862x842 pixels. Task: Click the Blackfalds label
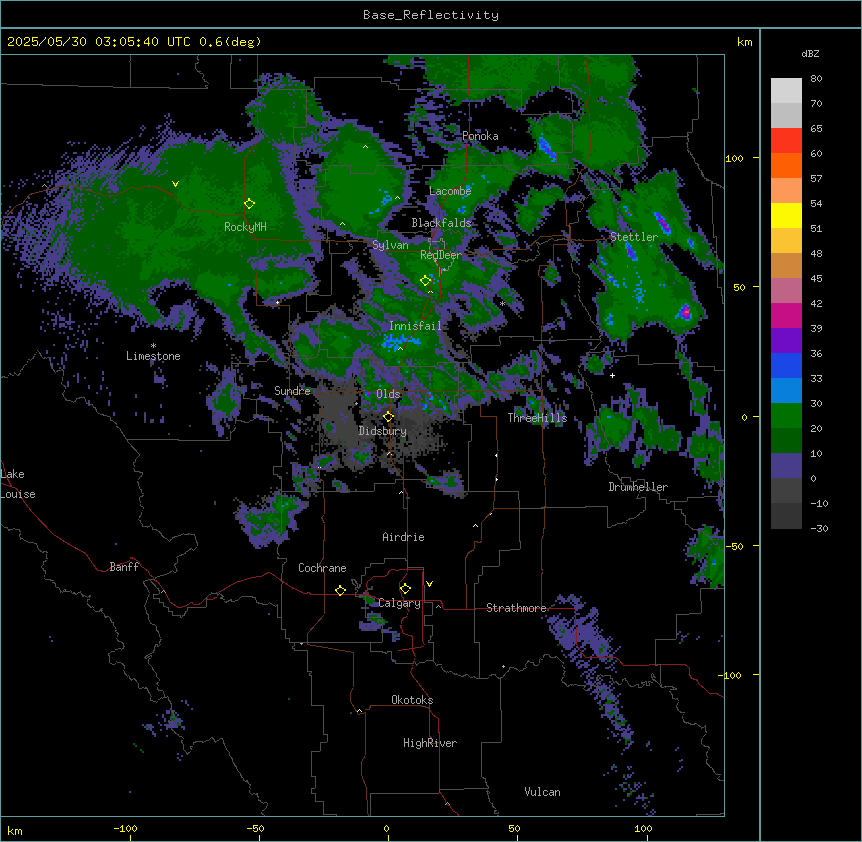[441, 223]
